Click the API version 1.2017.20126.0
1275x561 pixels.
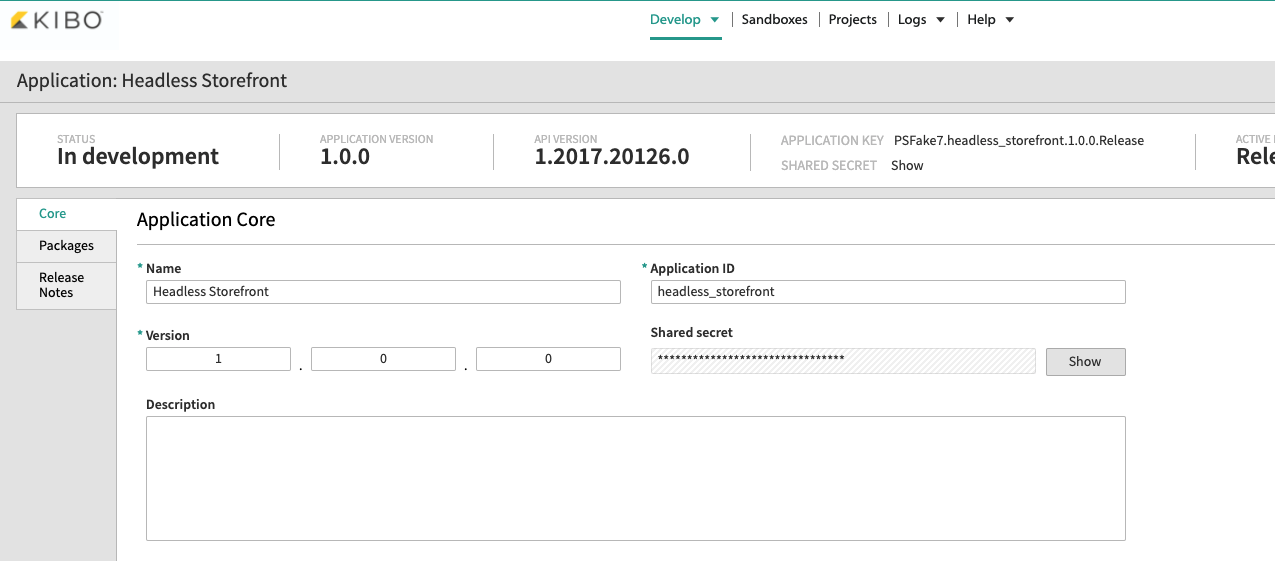click(612, 157)
